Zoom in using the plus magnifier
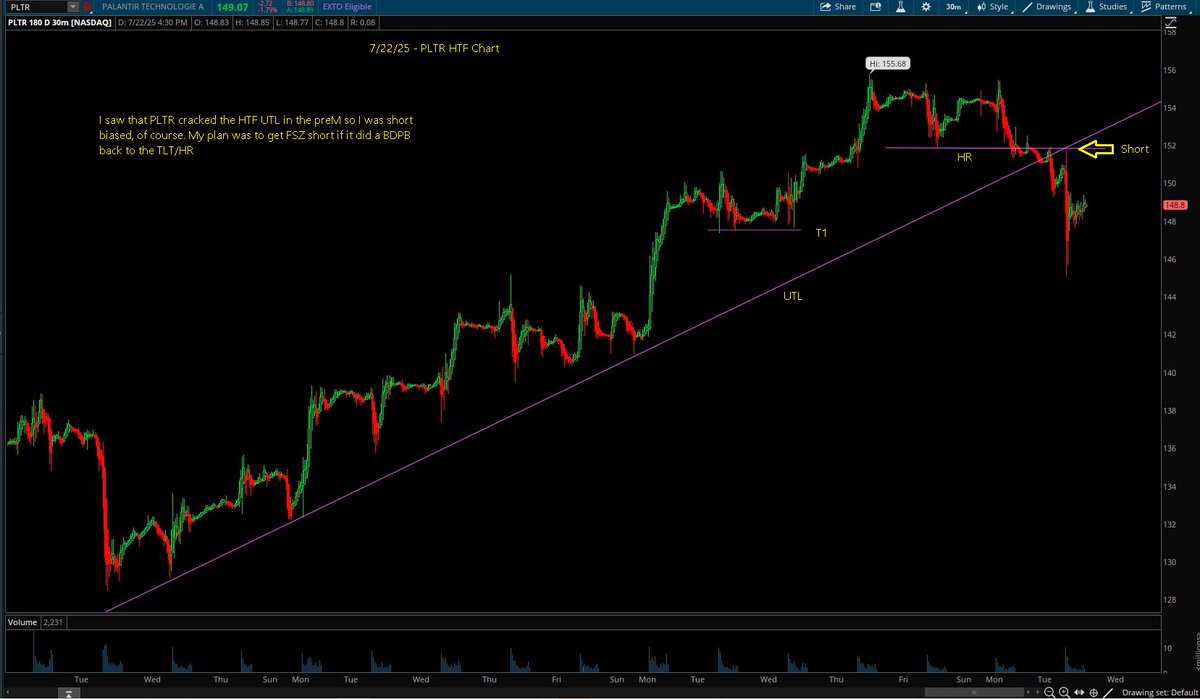The image size is (1200, 699). click(x=1064, y=692)
